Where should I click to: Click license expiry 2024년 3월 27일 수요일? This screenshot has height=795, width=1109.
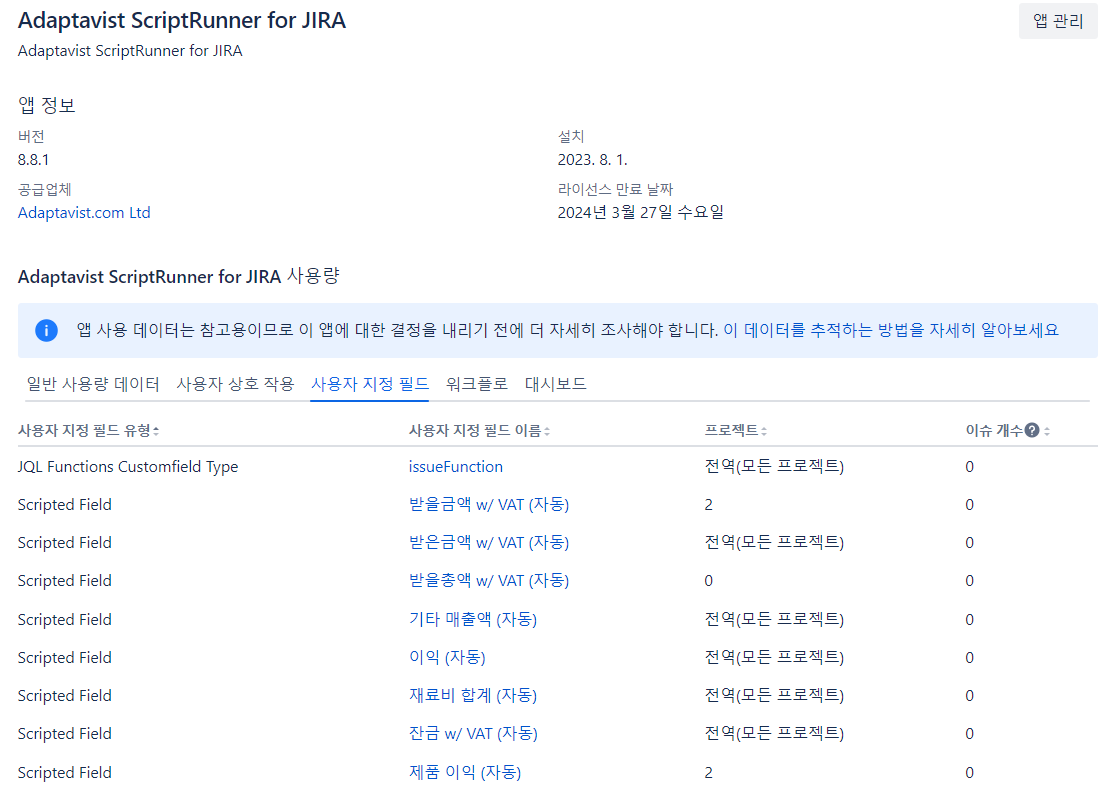[640, 213]
